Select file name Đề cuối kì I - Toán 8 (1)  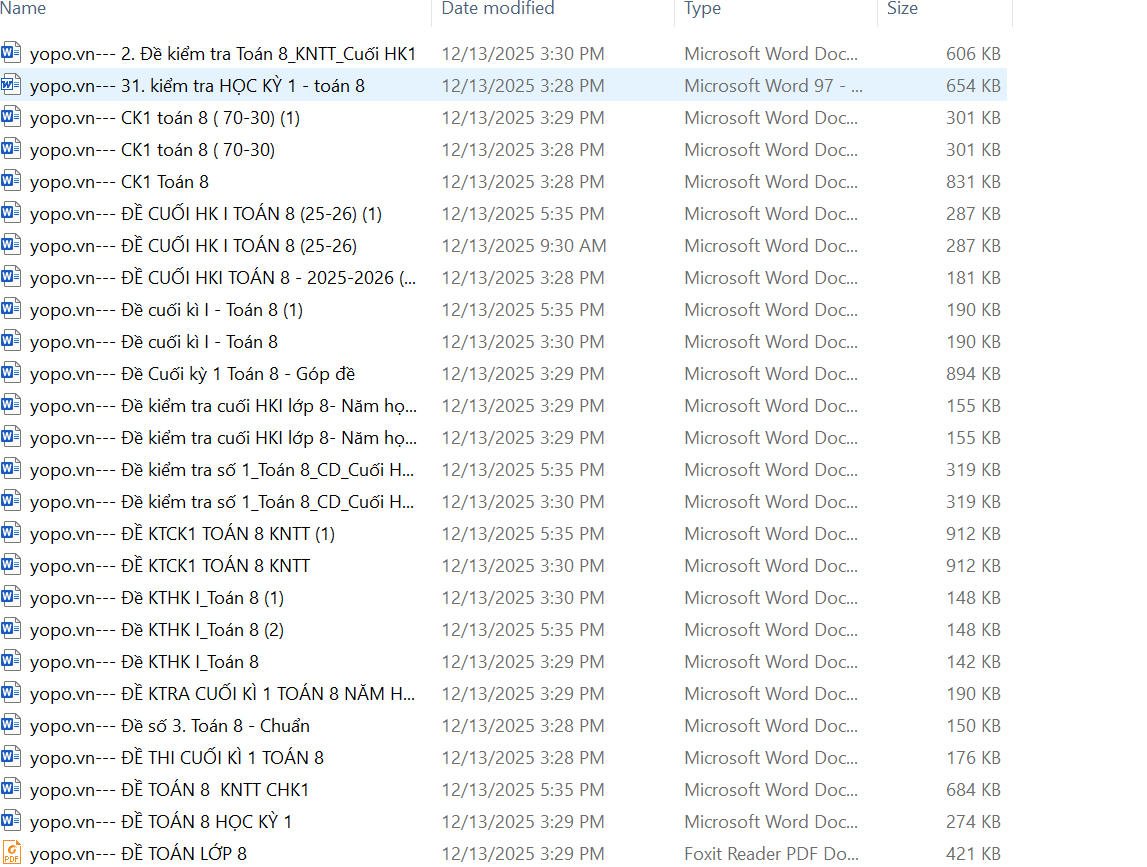click(x=166, y=310)
